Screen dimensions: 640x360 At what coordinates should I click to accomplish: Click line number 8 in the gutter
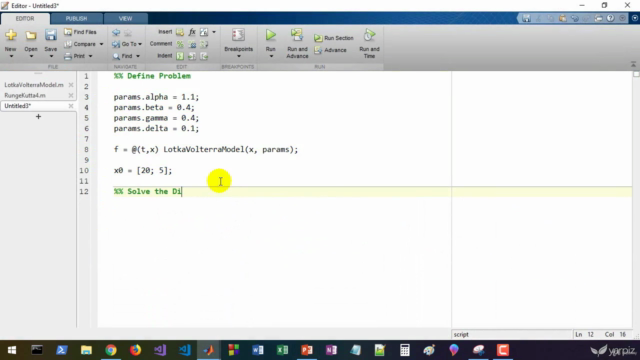86,149
